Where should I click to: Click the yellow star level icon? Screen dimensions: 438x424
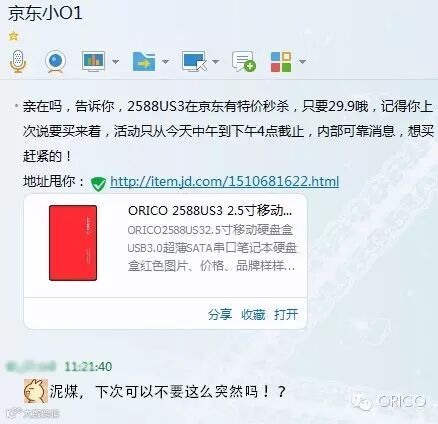click(14, 36)
